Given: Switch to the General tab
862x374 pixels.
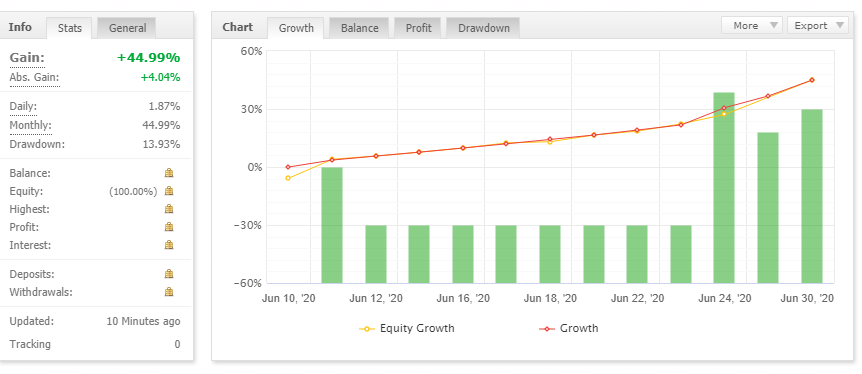Looking at the screenshot, I should [x=127, y=28].
